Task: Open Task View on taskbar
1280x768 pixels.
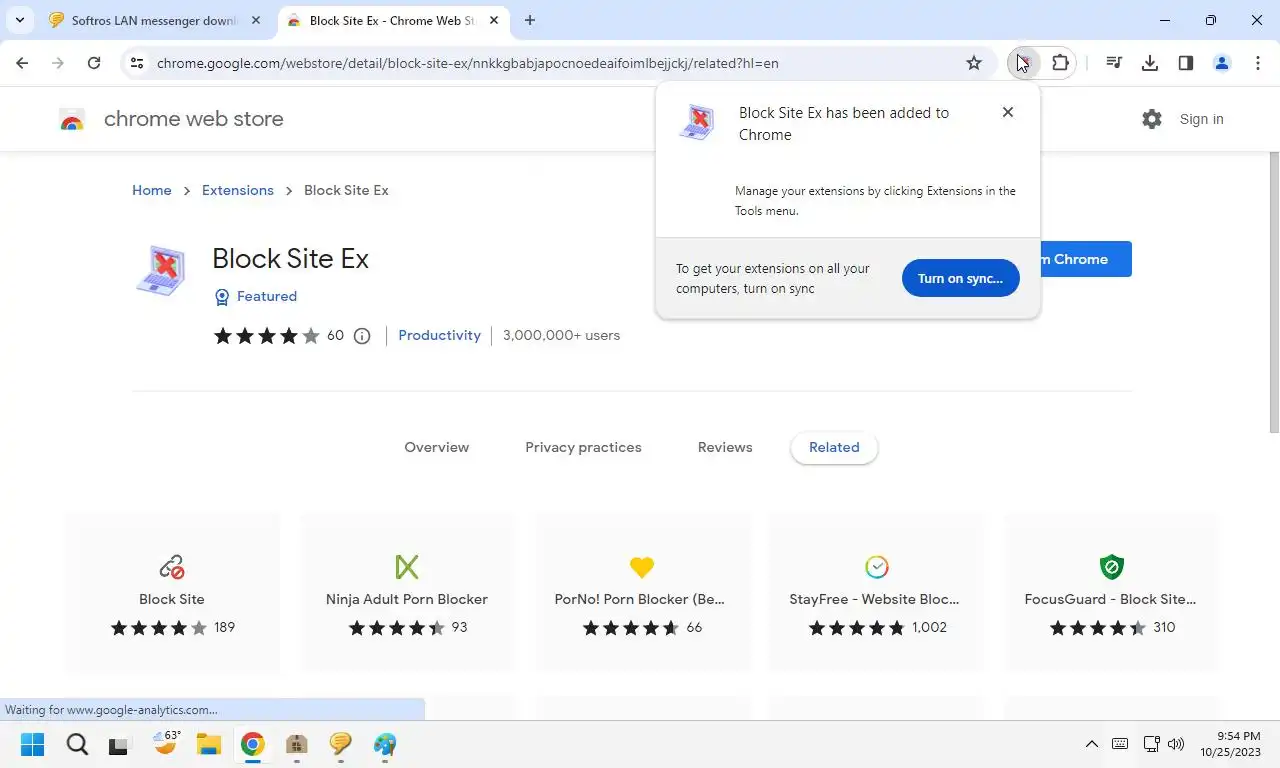Action: point(119,744)
